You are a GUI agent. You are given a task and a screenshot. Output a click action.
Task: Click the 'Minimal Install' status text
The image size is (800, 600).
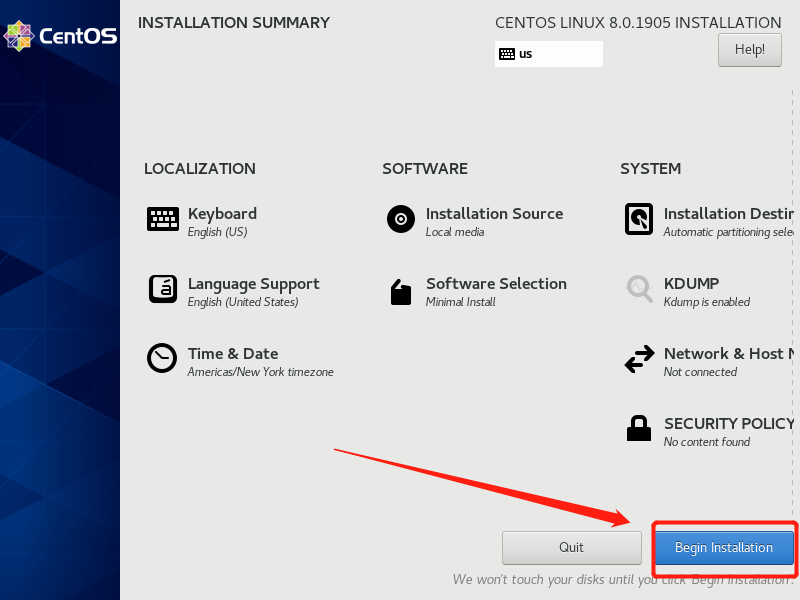(x=461, y=302)
